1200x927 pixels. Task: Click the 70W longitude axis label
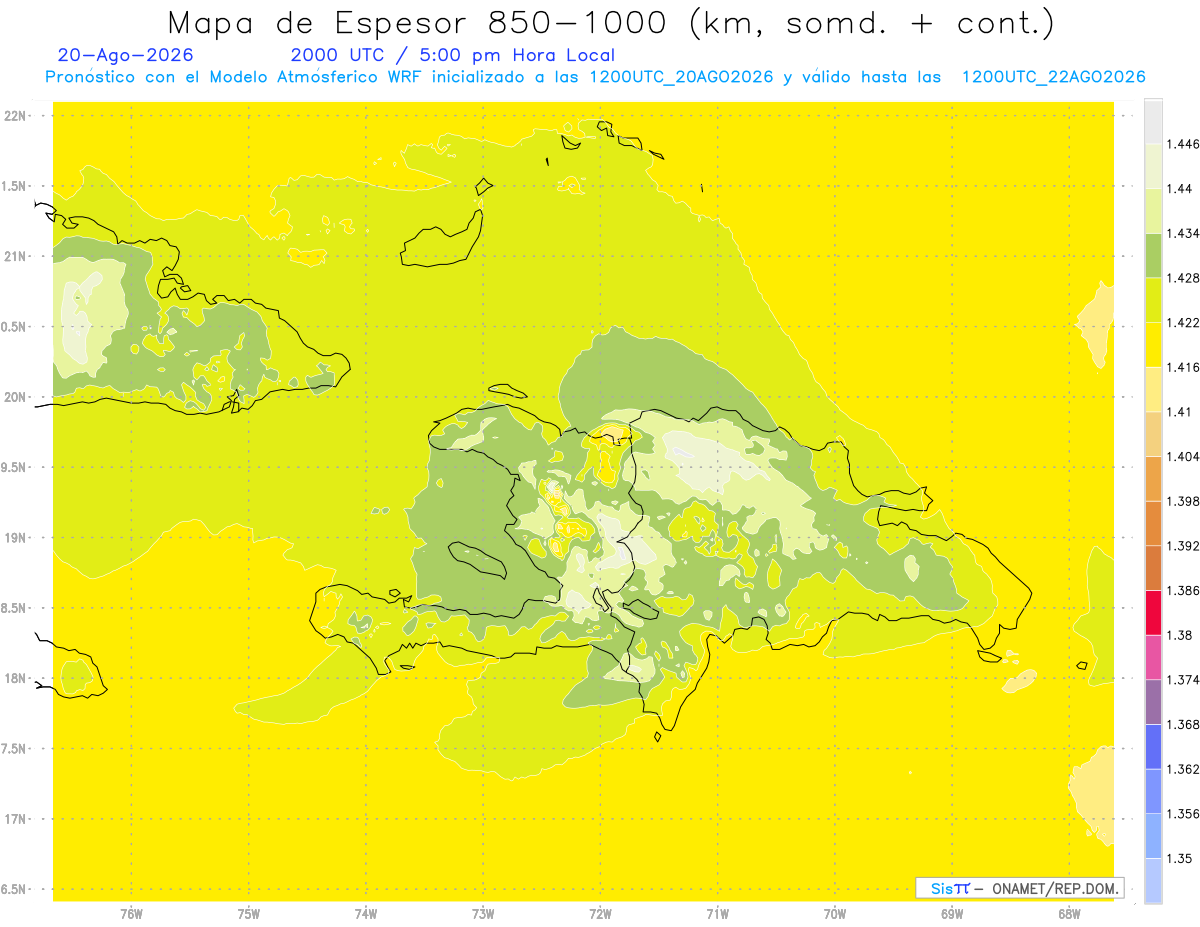[x=835, y=913]
